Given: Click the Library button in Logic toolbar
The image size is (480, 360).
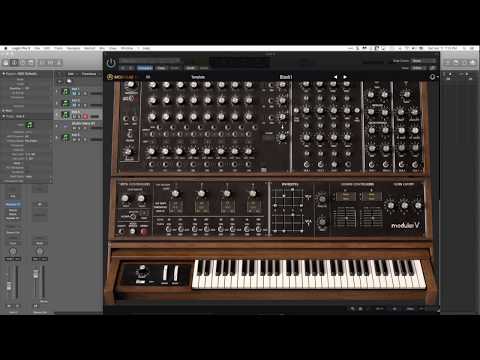Looking at the screenshot, I should click(6, 62).
